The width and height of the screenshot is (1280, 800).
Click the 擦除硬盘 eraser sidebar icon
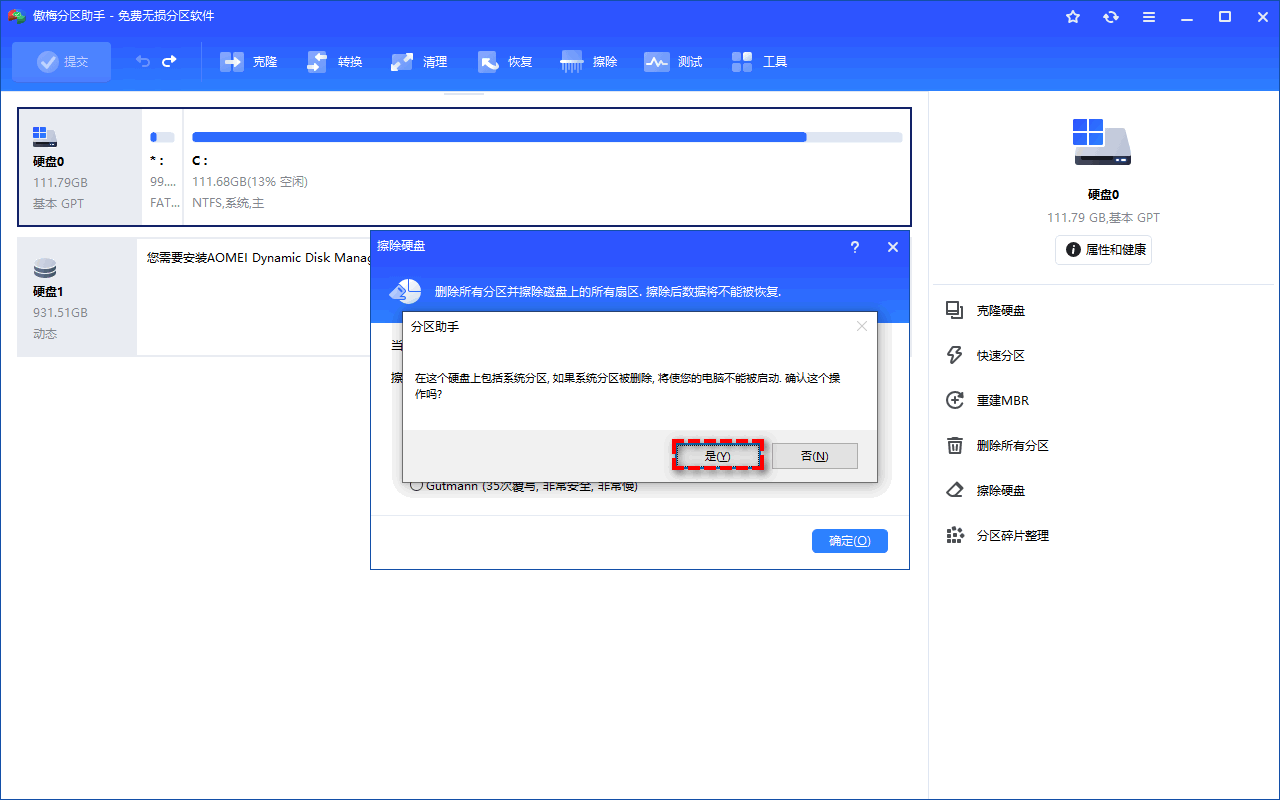tap(955, 490)
